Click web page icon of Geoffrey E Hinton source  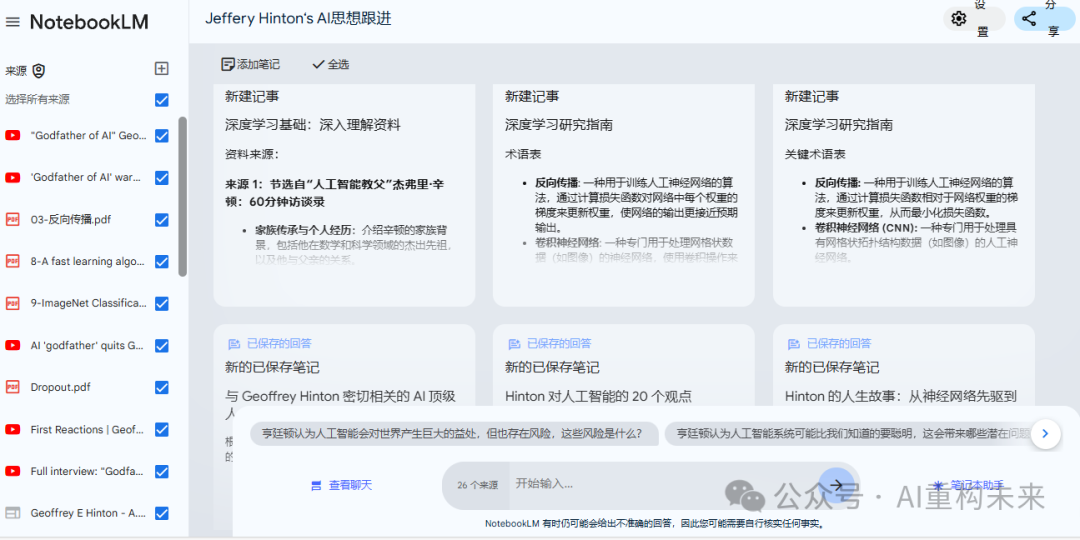12,513
